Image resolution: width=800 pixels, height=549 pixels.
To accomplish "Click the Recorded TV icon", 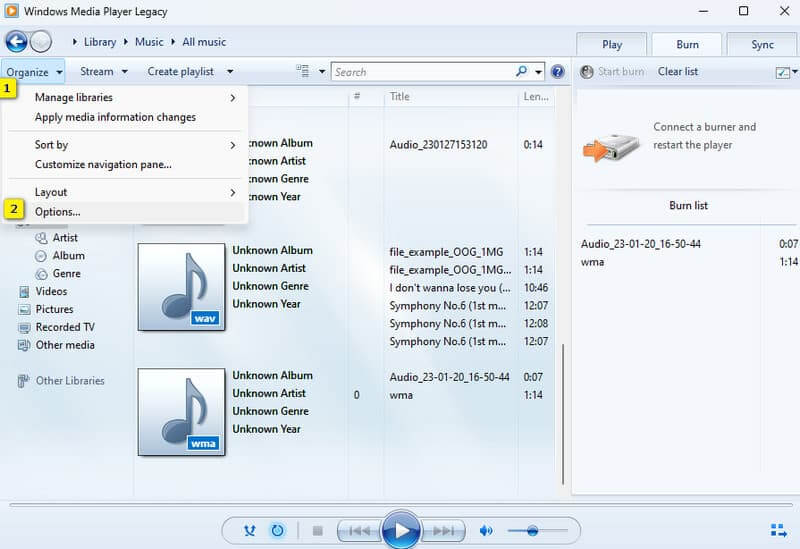I will click(x=24, y=328).
